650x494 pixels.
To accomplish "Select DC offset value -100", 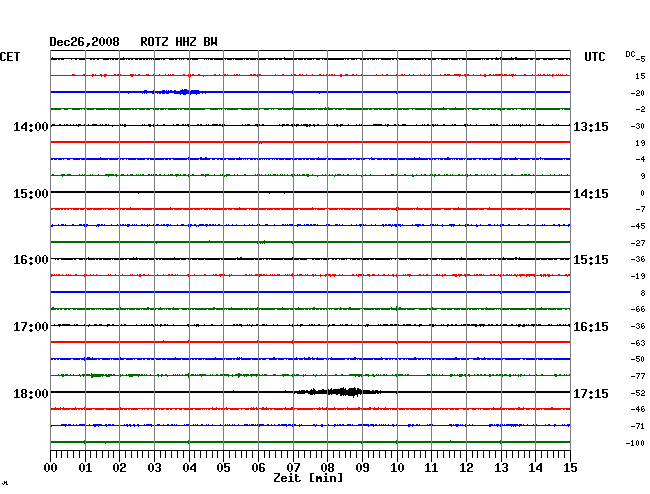I will (635, 443).
